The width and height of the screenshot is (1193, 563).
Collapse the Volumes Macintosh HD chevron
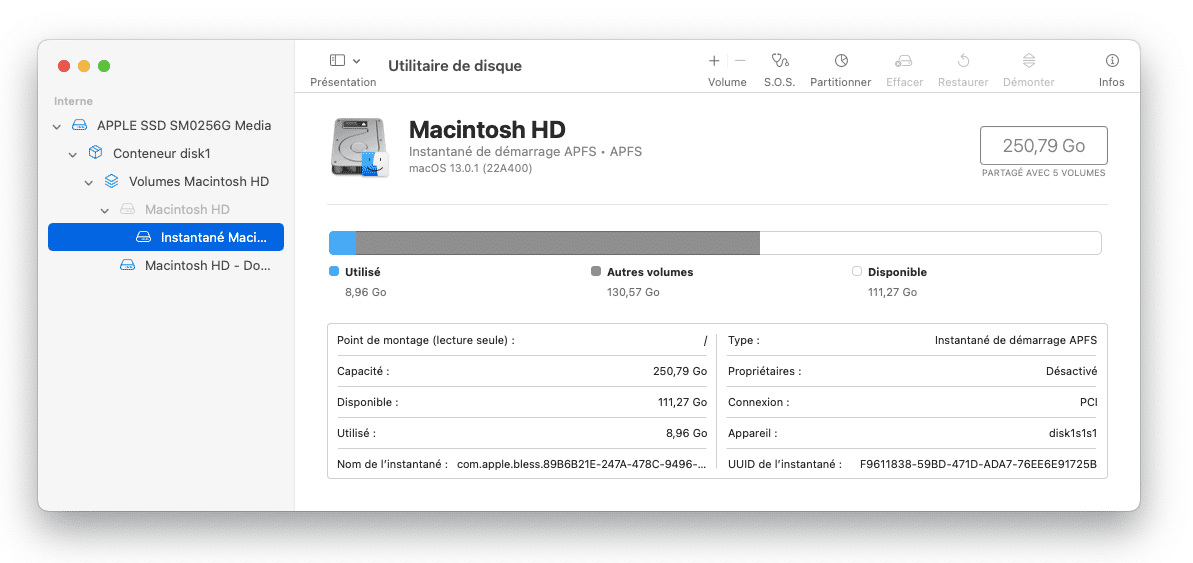pos(89,182)
